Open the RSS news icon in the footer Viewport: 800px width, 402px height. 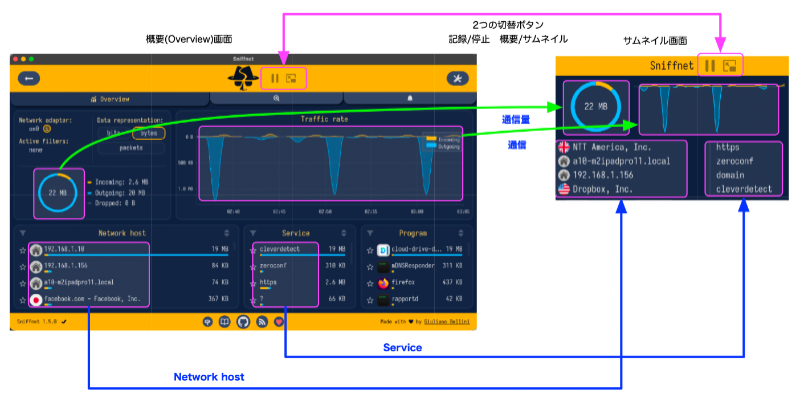(262, 322)
